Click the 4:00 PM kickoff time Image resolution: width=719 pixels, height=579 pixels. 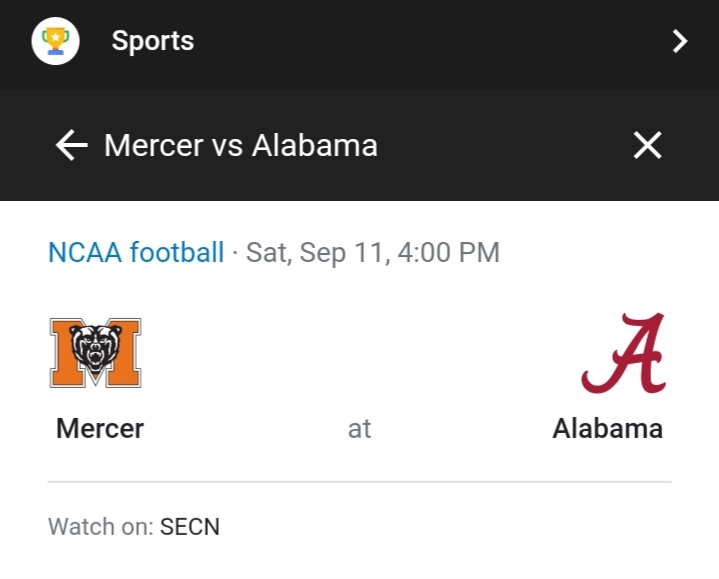pyautogui.click(x=448, y=252)
